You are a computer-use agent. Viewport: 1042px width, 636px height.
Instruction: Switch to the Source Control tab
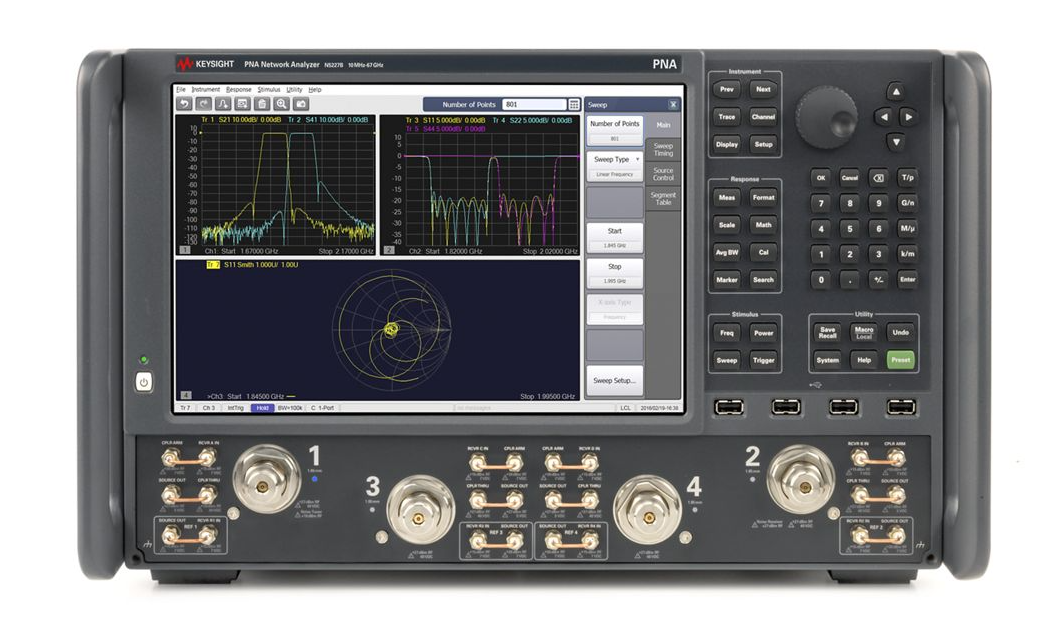[663, 174]
